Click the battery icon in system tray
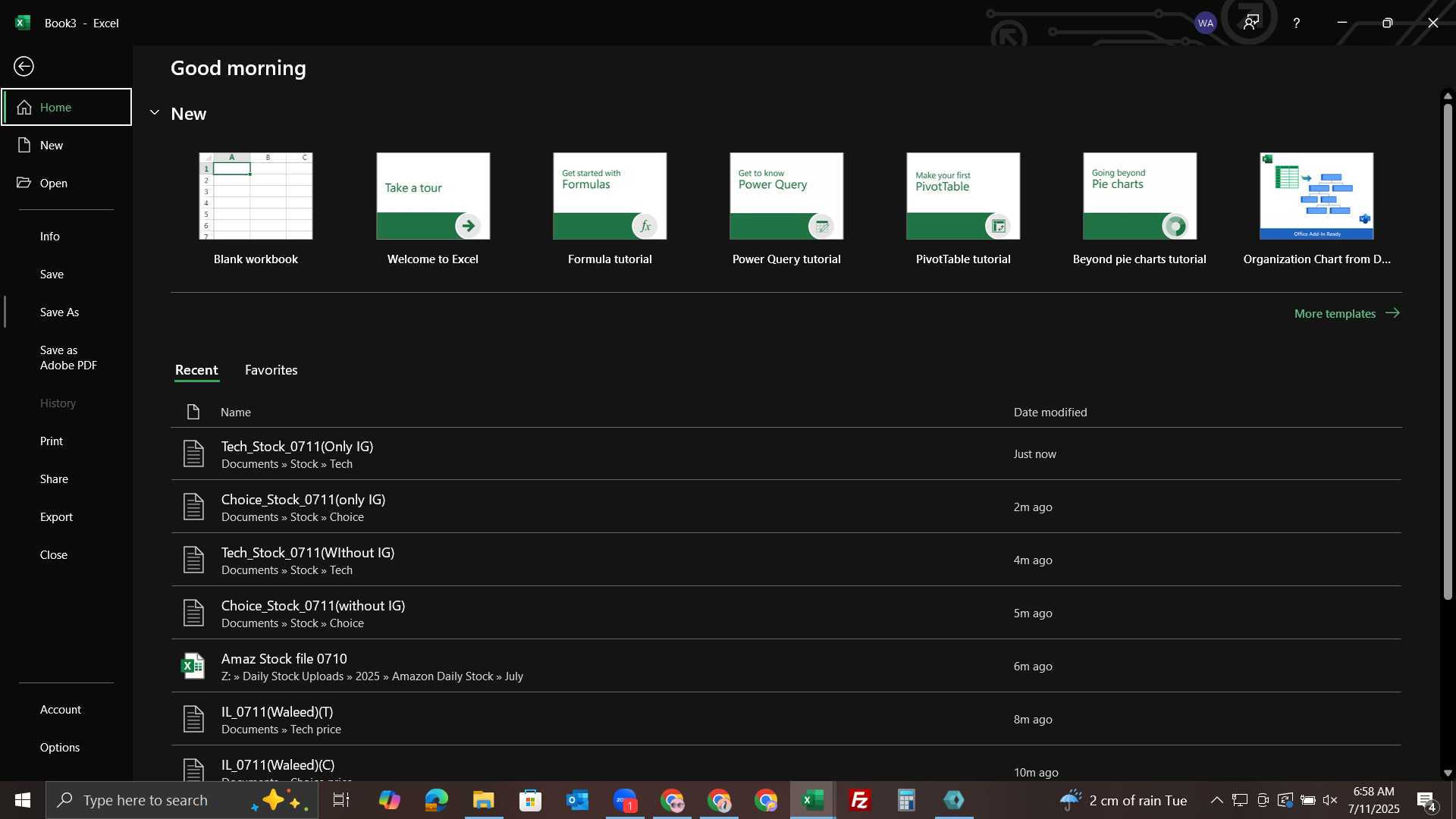The image size is (1456, 819). click(x=1307, y=800)
